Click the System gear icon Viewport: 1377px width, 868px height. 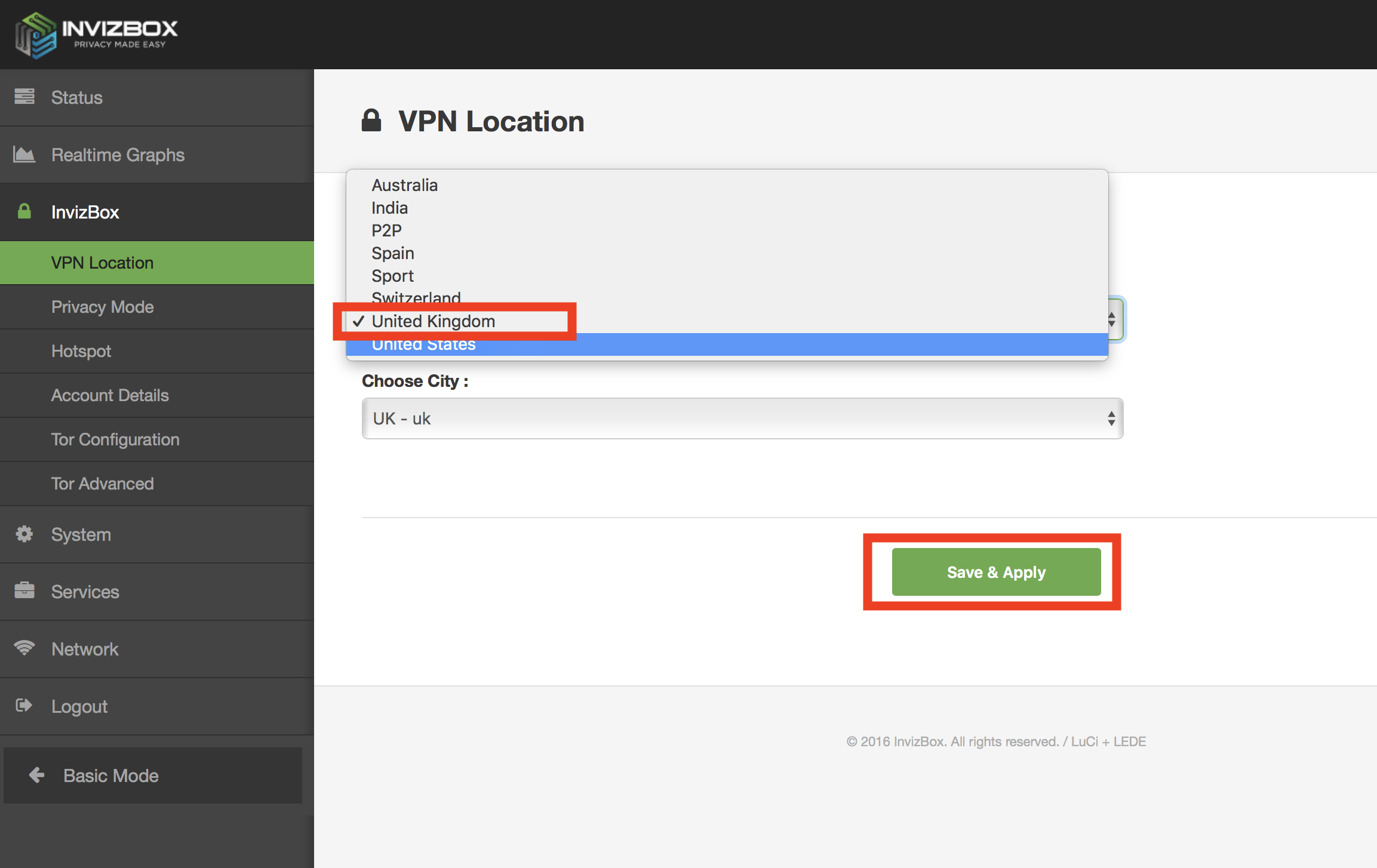[x=24, y=534]
